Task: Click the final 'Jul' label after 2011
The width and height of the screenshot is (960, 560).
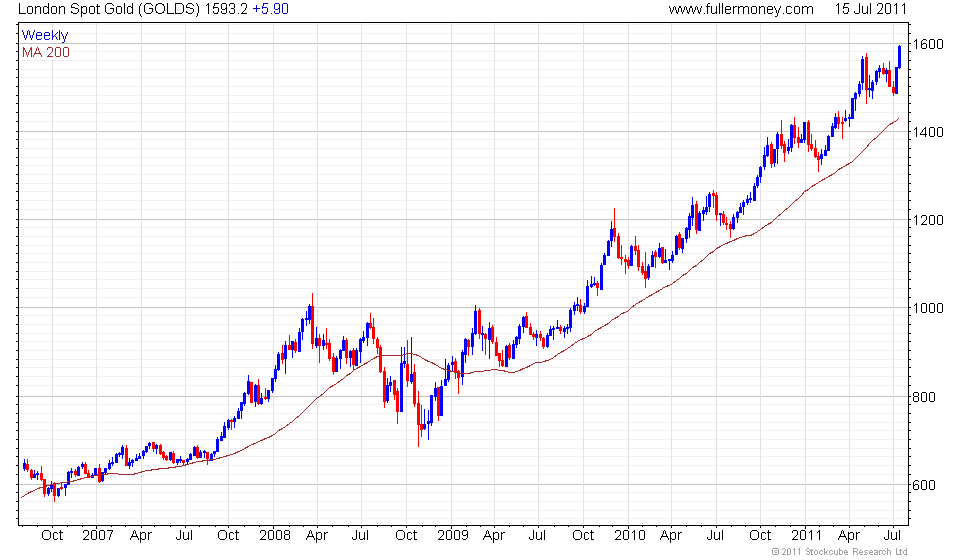Action: [893, 536]
